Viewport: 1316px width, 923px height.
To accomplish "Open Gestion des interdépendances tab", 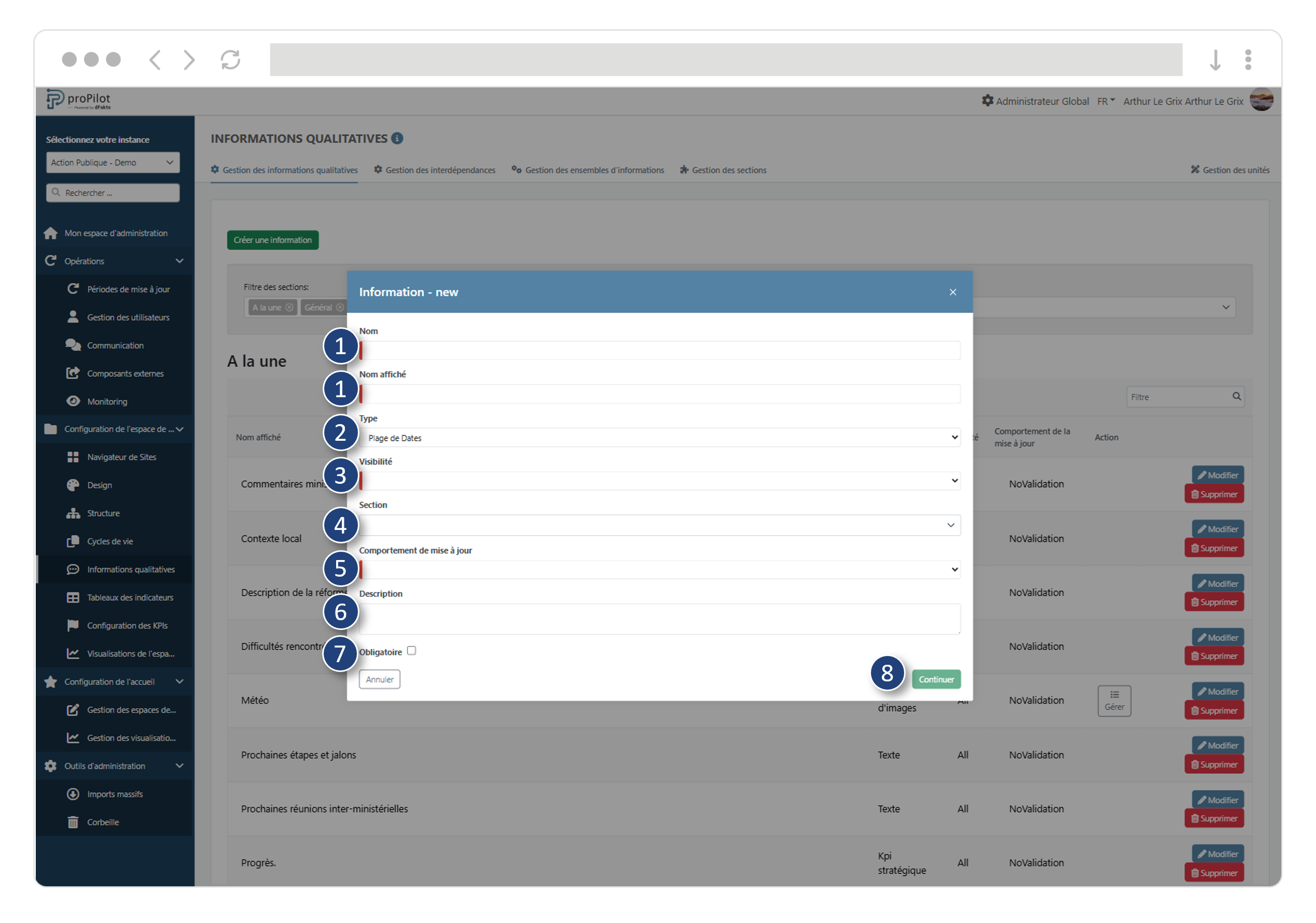I will coord(435,170).
